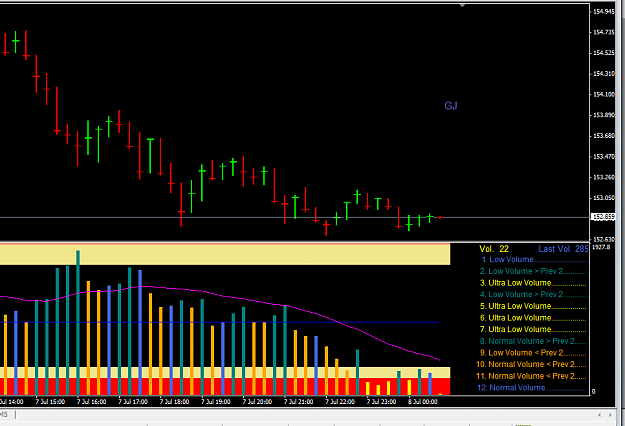
Task: Click the 154.310 price scale label
Action: 604,74
